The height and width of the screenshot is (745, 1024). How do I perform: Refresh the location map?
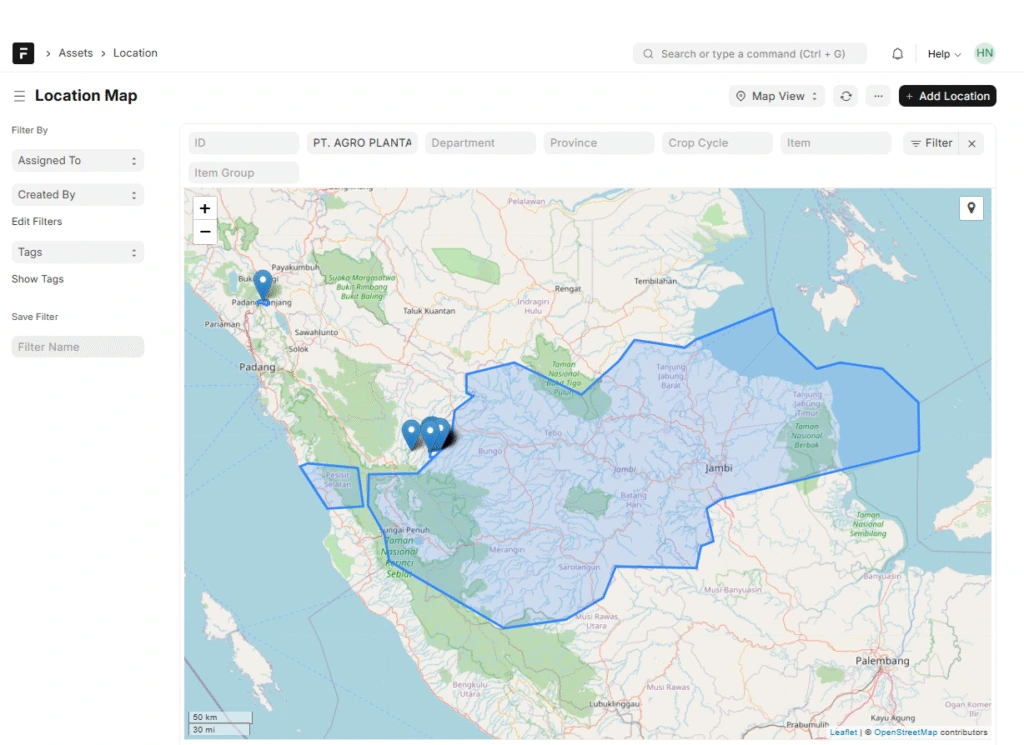[846, 96]
